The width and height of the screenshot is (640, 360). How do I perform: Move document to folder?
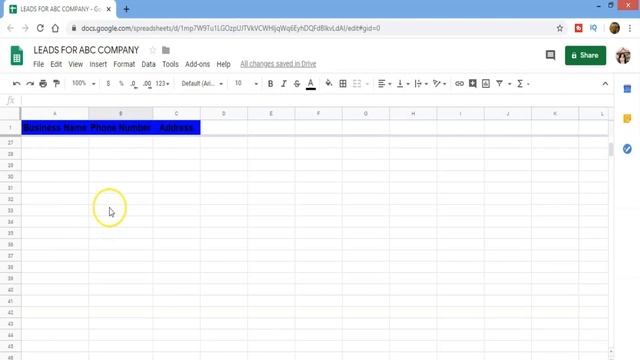(x=166, y=50)
